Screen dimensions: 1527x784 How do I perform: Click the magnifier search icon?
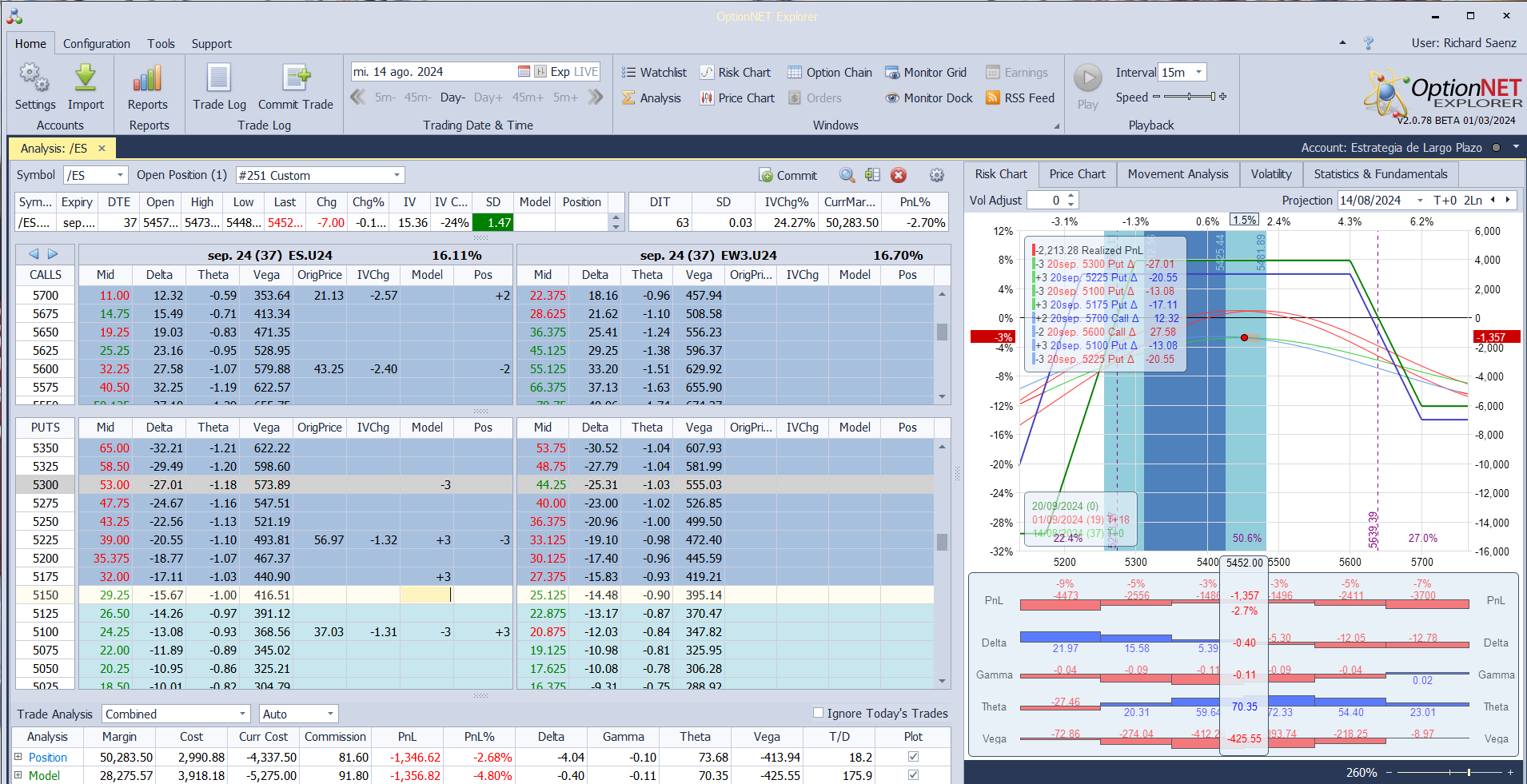tap(847, 175)
